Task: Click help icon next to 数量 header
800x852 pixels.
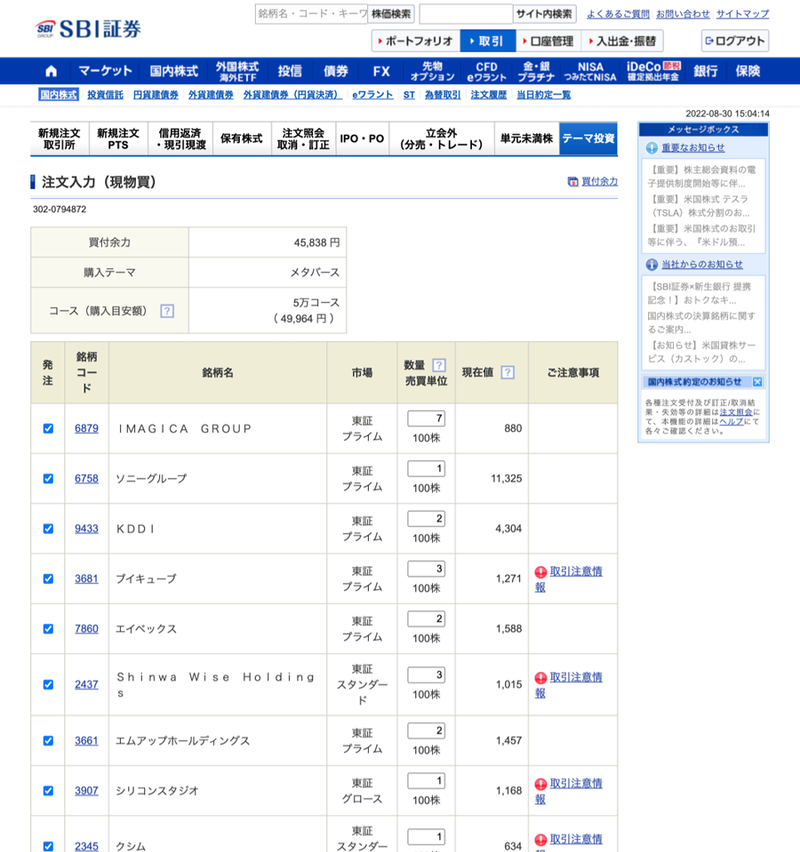Action: coord(438,365)
